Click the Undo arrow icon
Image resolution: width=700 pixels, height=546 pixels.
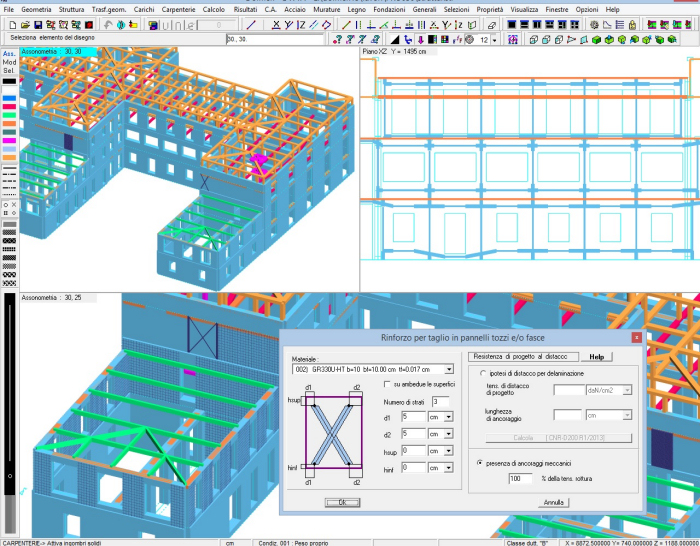point(106,24)
